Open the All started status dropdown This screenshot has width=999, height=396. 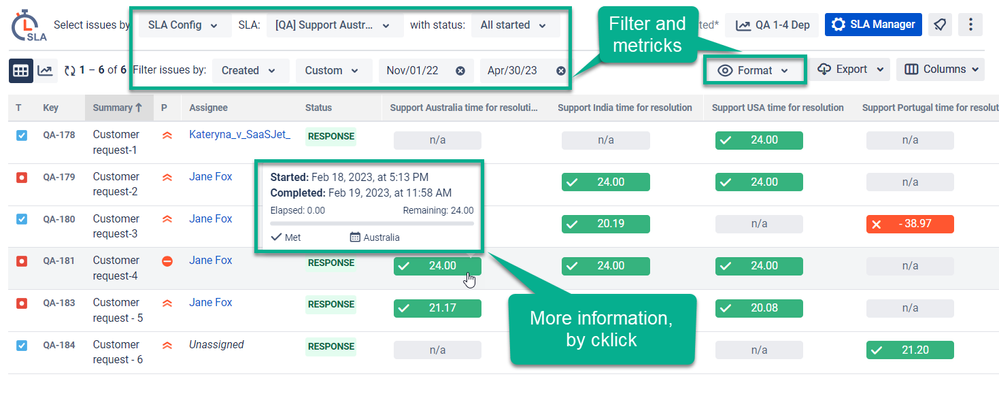point(515,25)
